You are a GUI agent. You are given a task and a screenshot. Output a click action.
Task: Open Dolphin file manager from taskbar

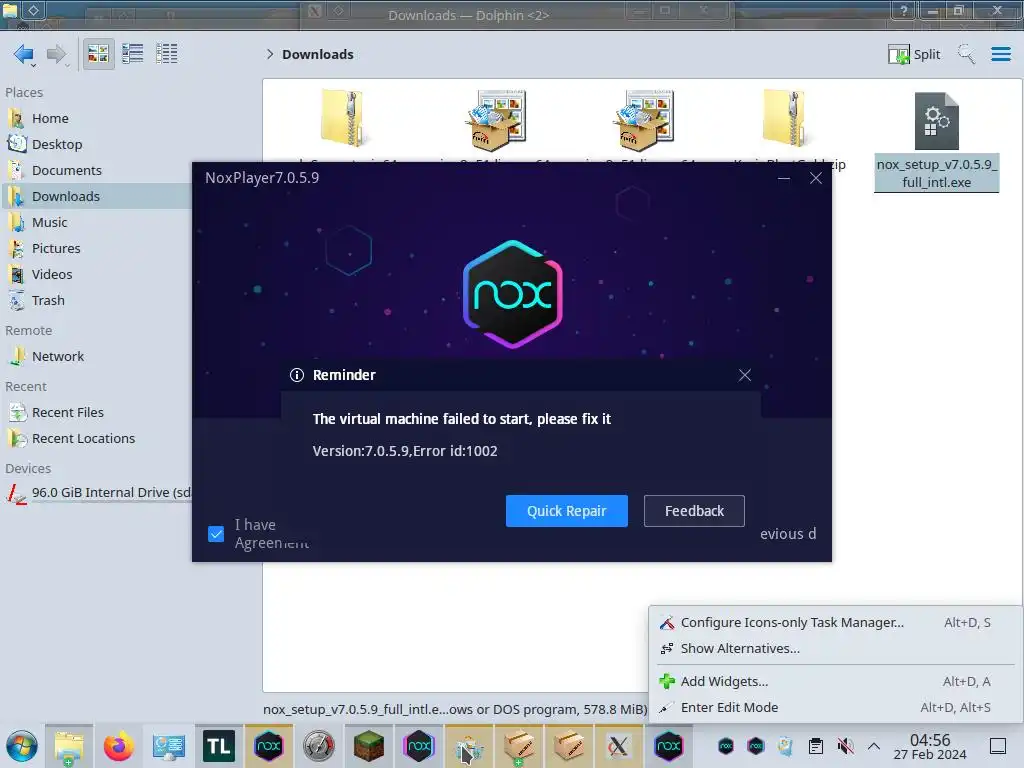point(69,746)
